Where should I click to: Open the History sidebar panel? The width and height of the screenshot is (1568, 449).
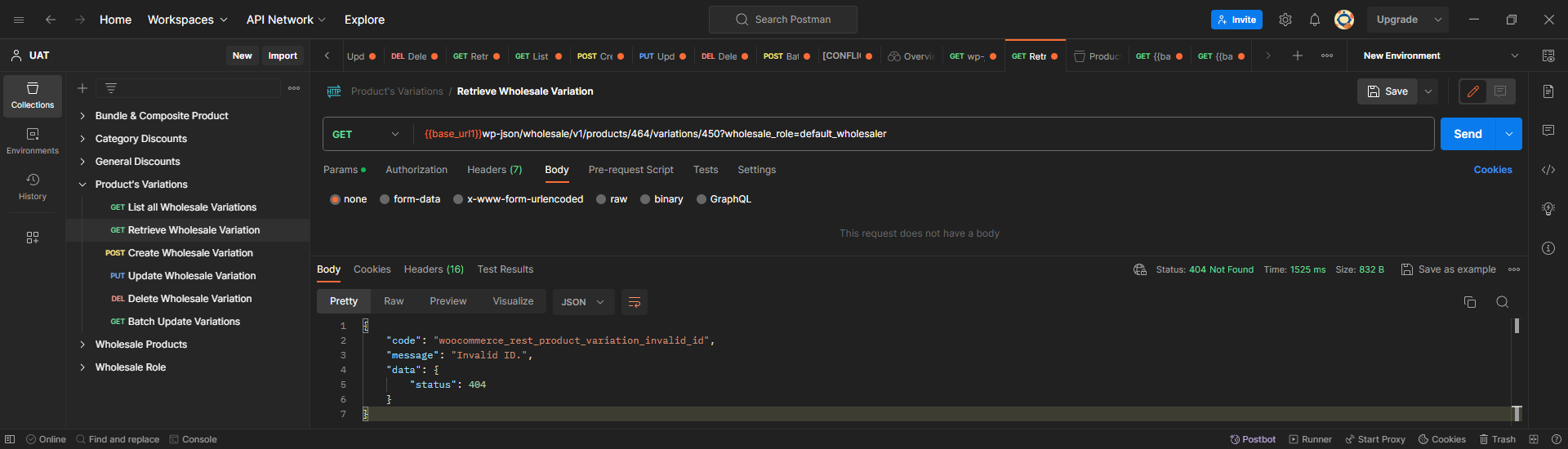tap(33, 187)
